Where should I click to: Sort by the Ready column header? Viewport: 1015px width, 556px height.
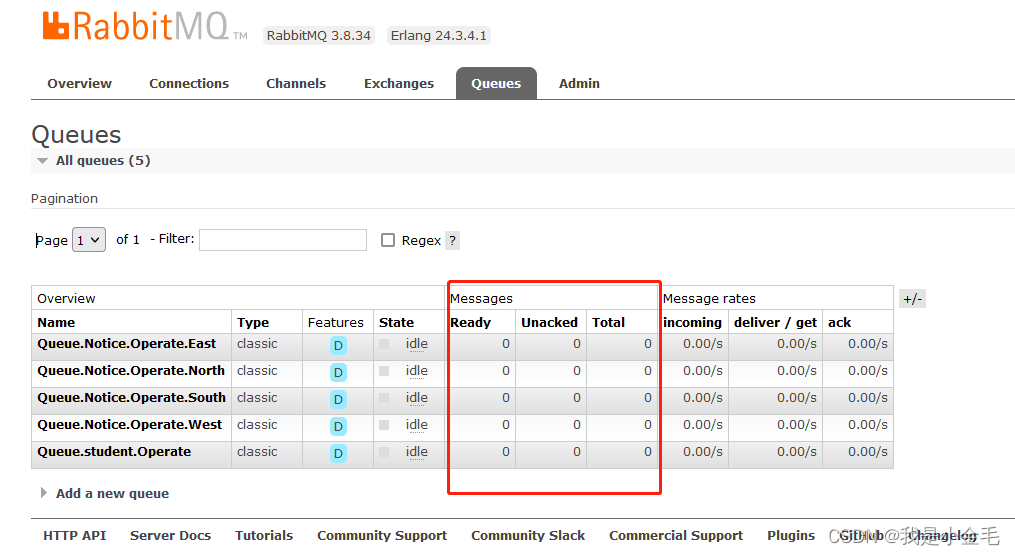[x=471, y=322]
